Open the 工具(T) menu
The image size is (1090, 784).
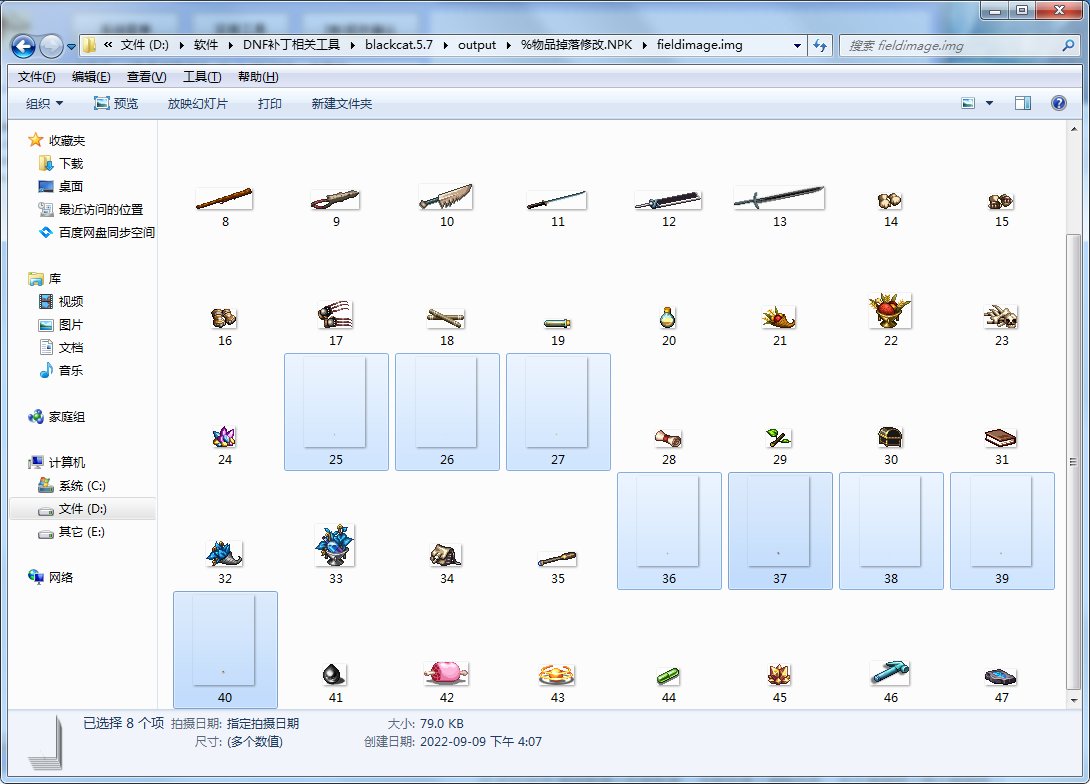tap(202, 76)
